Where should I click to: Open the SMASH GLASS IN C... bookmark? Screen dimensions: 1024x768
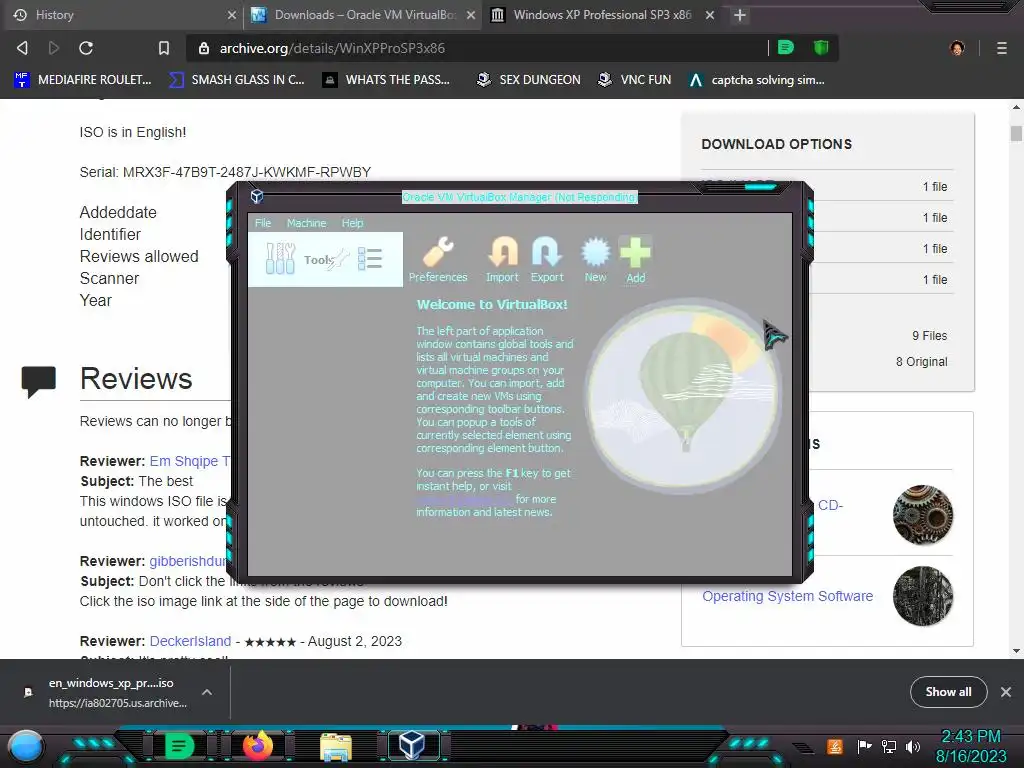tap(236, 80)
